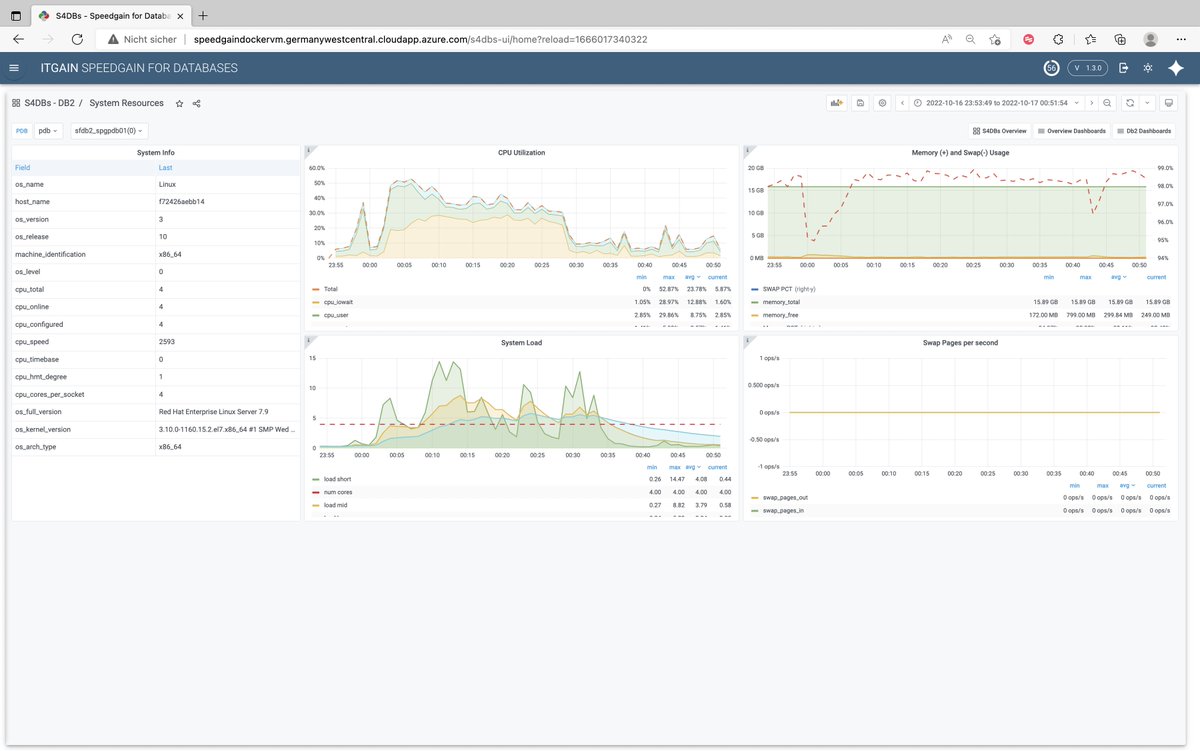The width and height of the screenshot is (1200, 751).
Task: Enable kiosk TV mode
Action: click(x=1169, y=102)
